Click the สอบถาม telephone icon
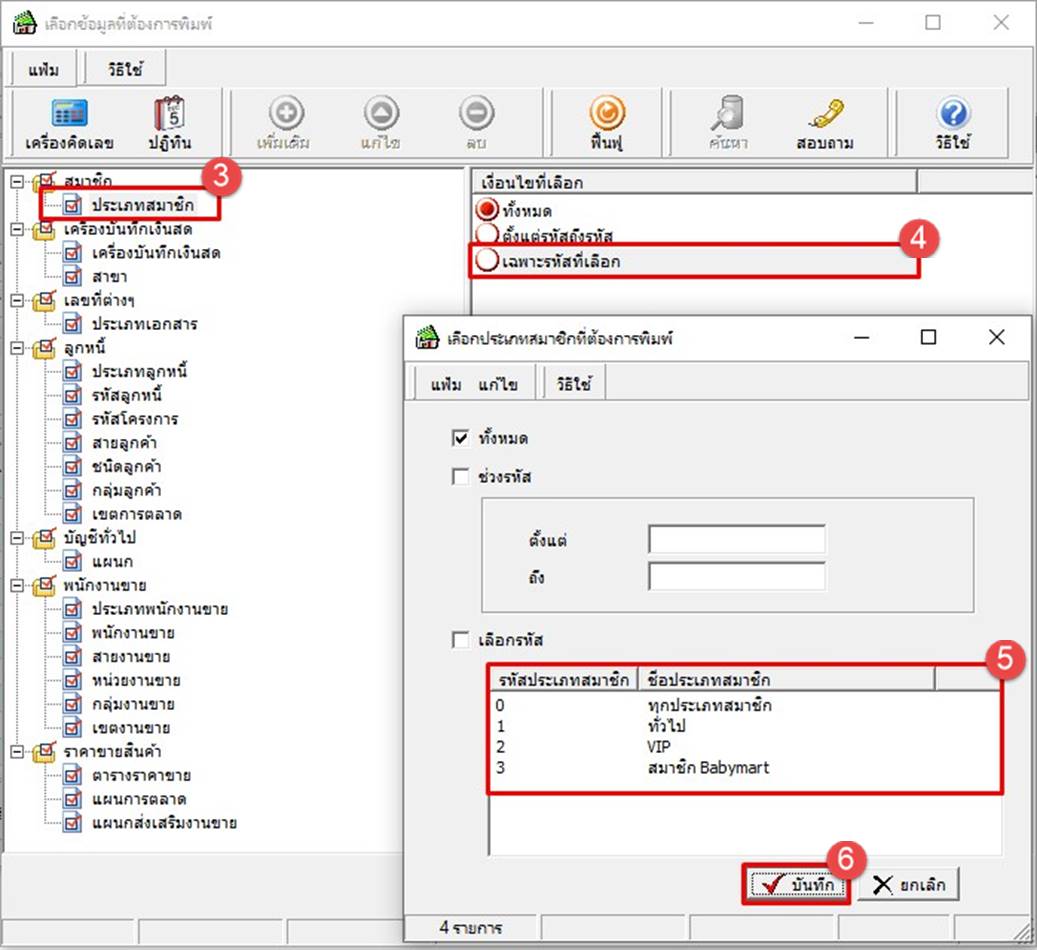Viewport: 1037px width, 950px height. [x=827, y=115]
